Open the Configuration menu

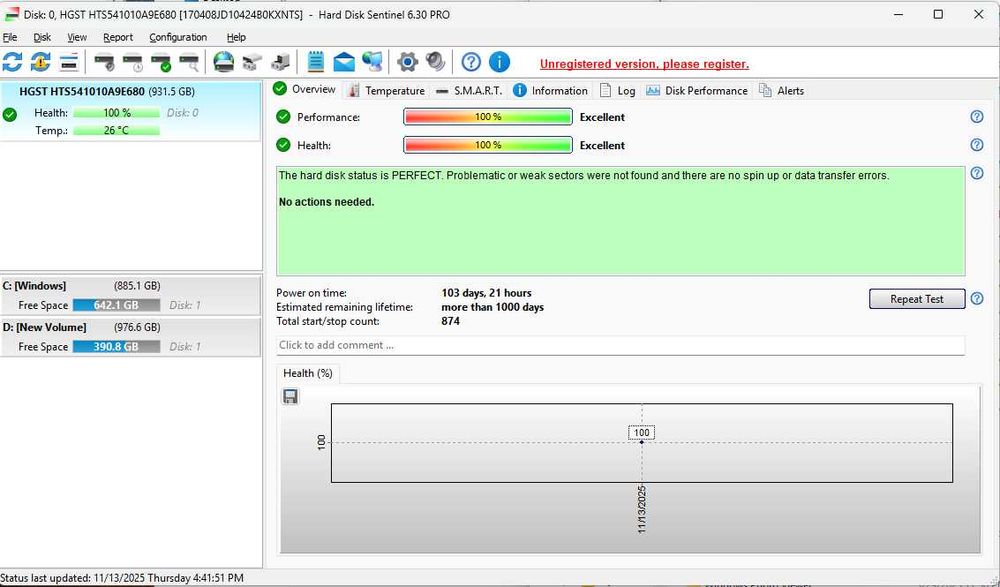click(178, 37)
